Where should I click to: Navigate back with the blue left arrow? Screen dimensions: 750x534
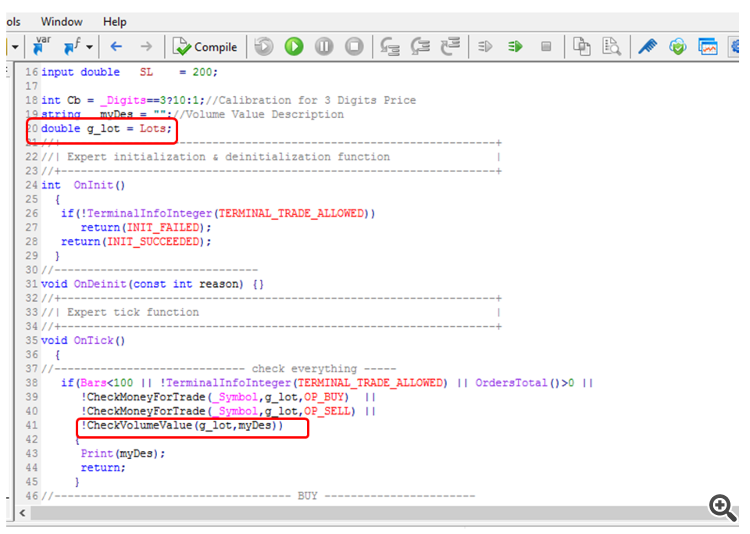pos(116,46)
